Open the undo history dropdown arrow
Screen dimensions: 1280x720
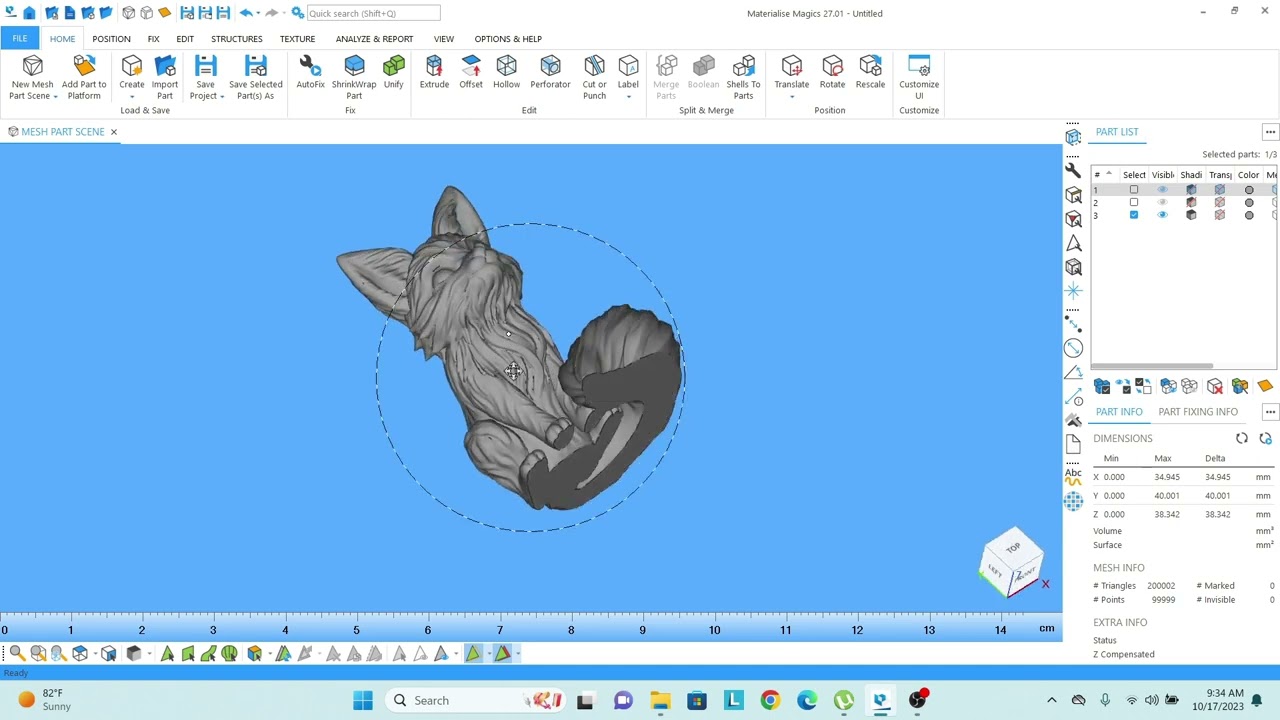click(x=258, y=13)
